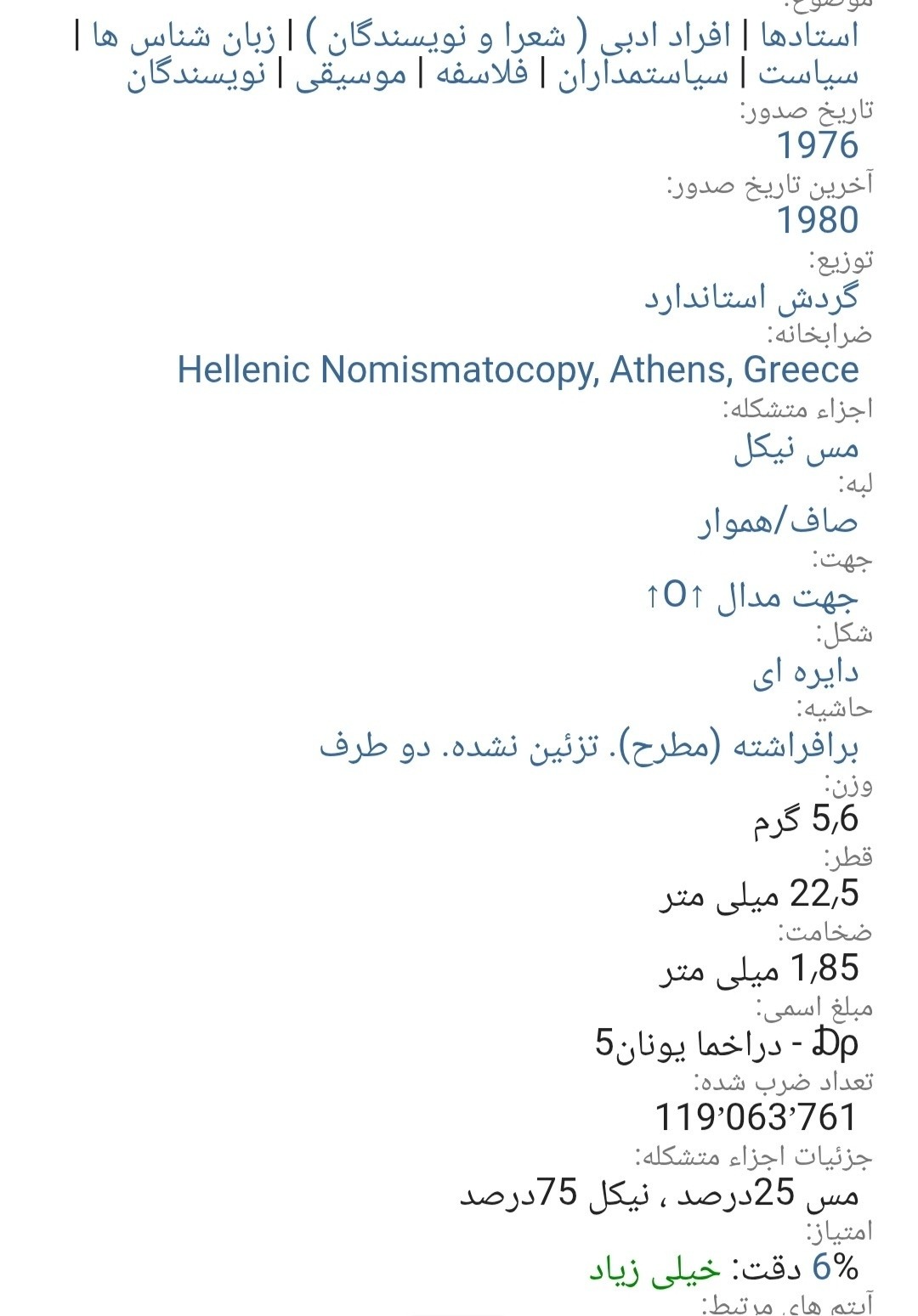Open the دایره ای shape link

(804, 672)
